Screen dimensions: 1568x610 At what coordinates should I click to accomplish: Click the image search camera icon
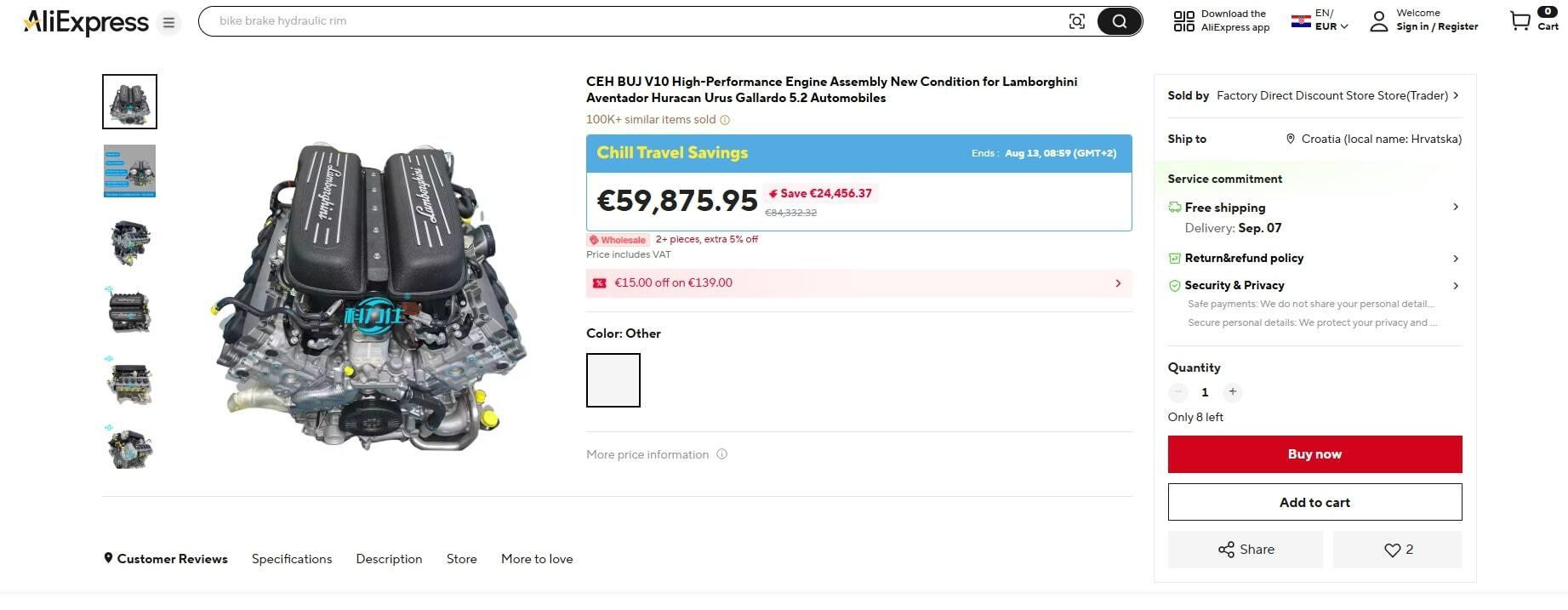(x=1076, y=21)
